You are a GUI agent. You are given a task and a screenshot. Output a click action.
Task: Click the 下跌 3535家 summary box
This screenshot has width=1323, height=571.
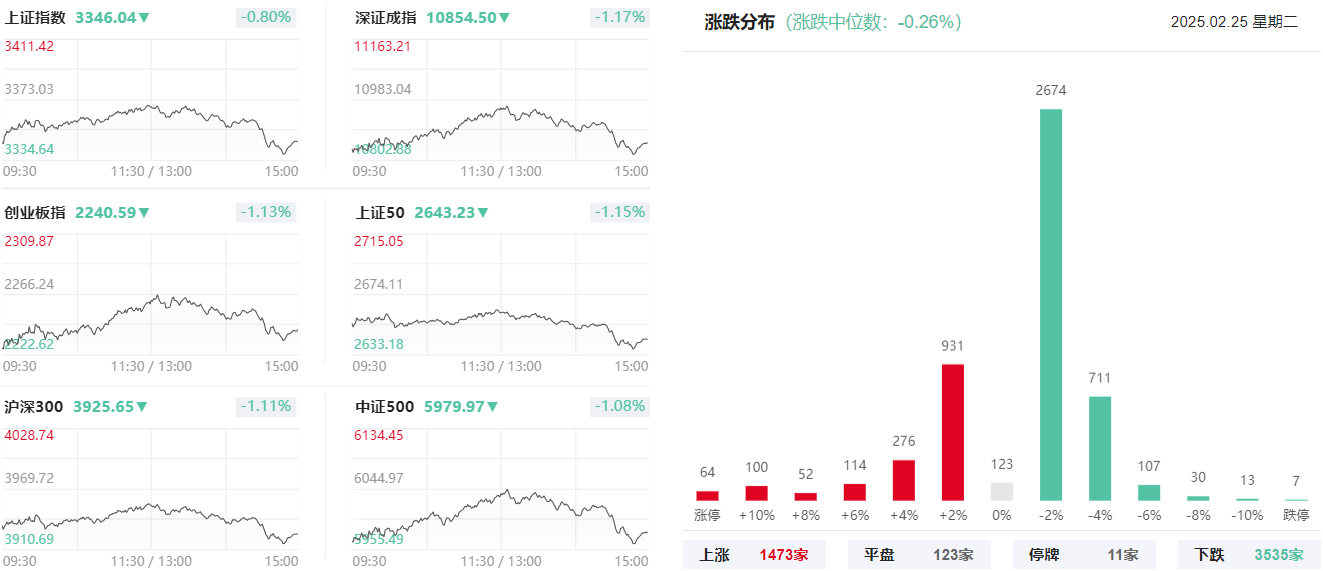click(1249, 555)
